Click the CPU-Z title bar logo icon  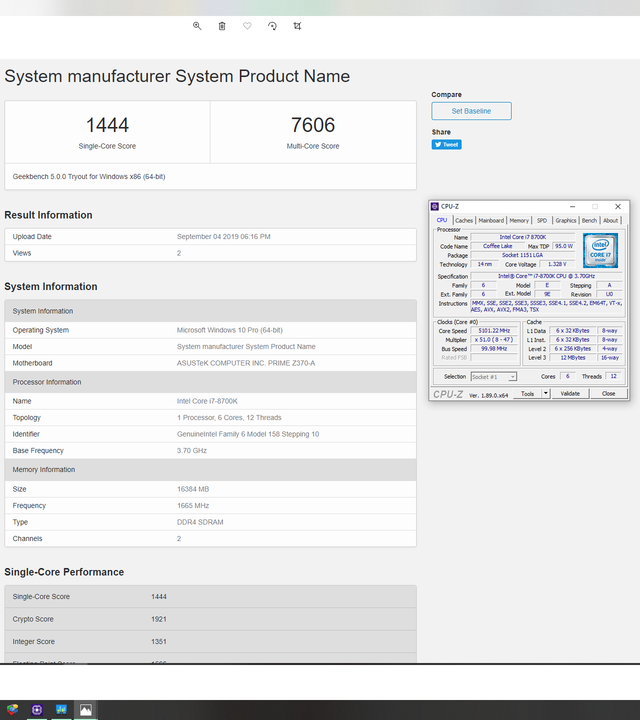(435, 207)
